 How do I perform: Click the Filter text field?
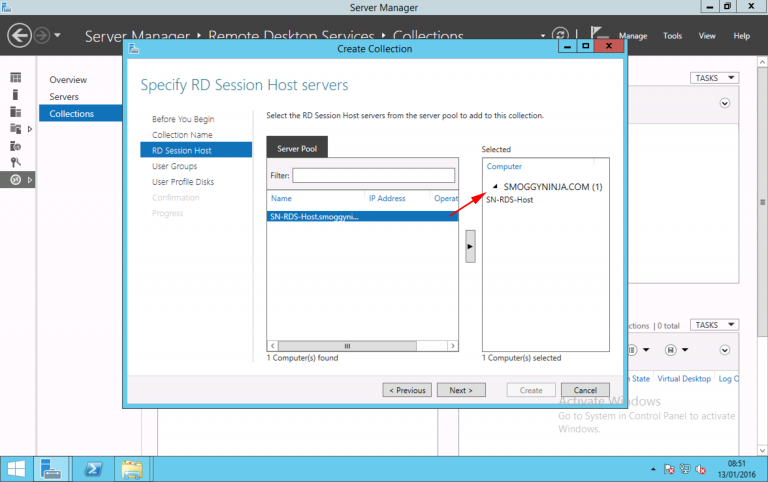[x=373, y=175]
